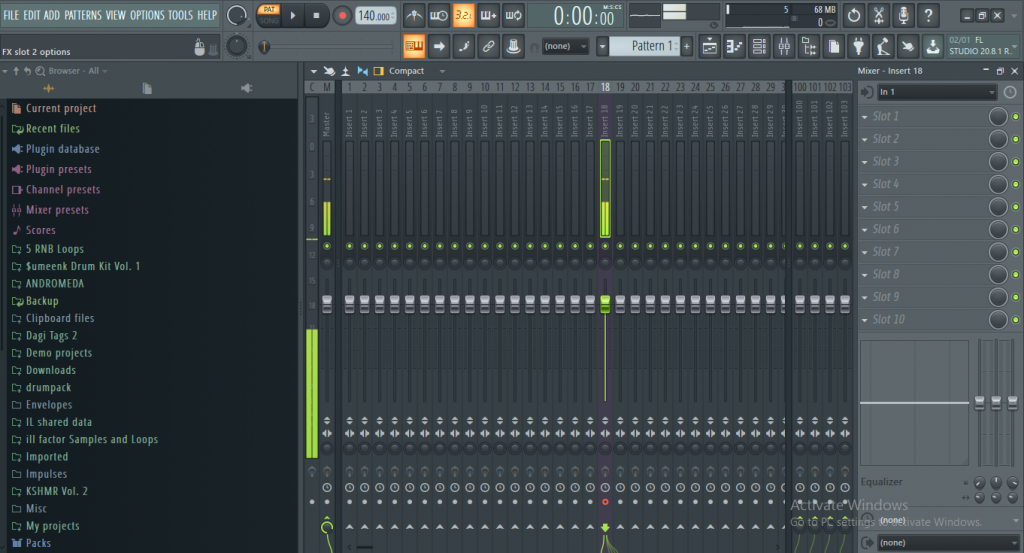Image resolution: width=1024 pixels, height=553 pixels.
Task: Open the TOOLS menu
Action: [x=180, y=14]
